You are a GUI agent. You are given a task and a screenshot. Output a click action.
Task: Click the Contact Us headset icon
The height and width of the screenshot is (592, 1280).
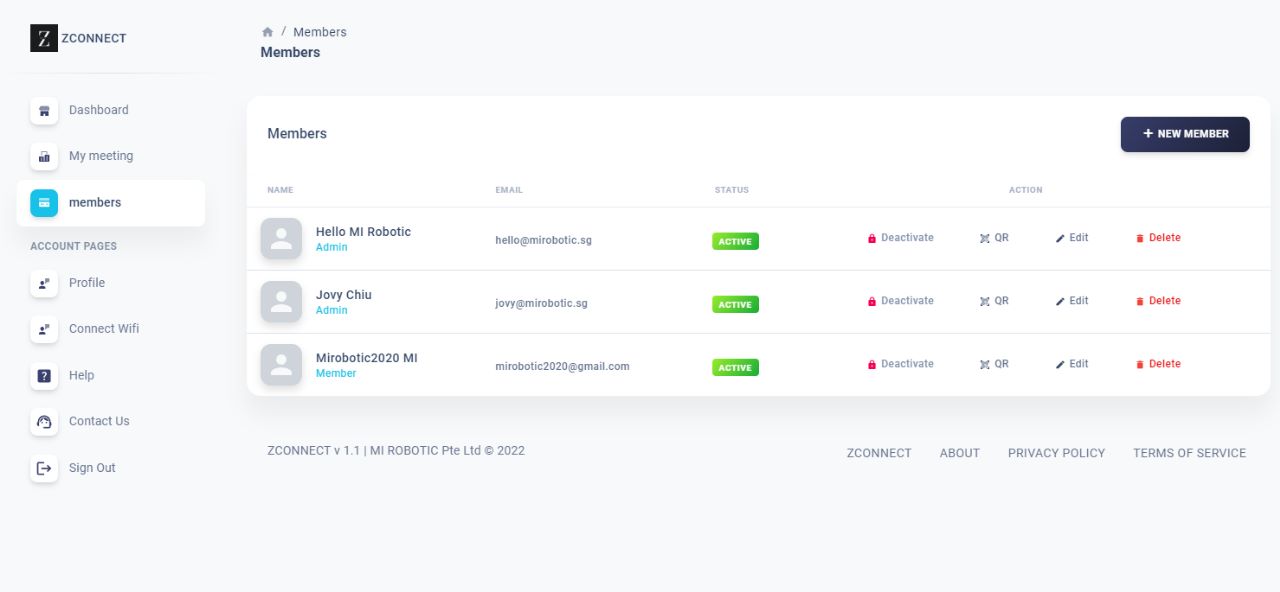(44, 422)
